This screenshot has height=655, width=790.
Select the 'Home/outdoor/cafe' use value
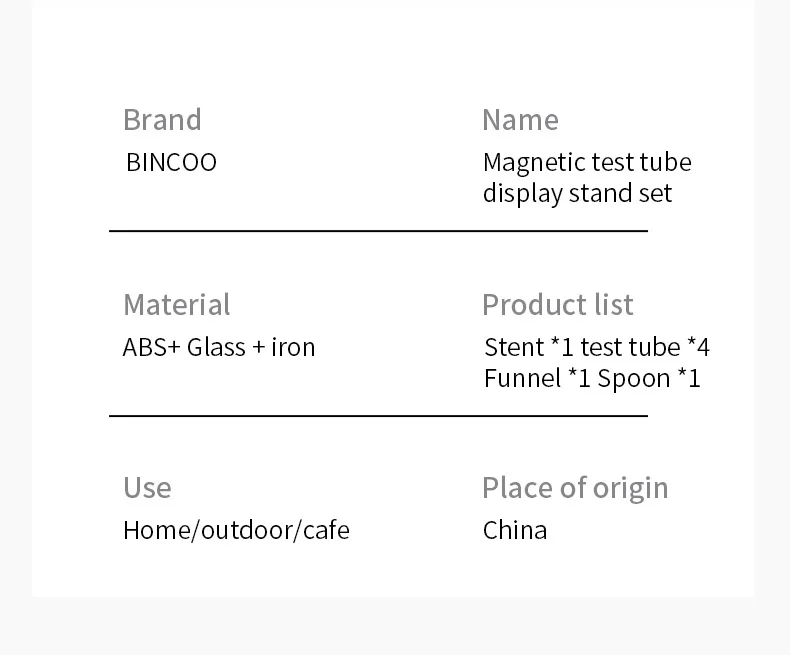click(x=236, y=530)
